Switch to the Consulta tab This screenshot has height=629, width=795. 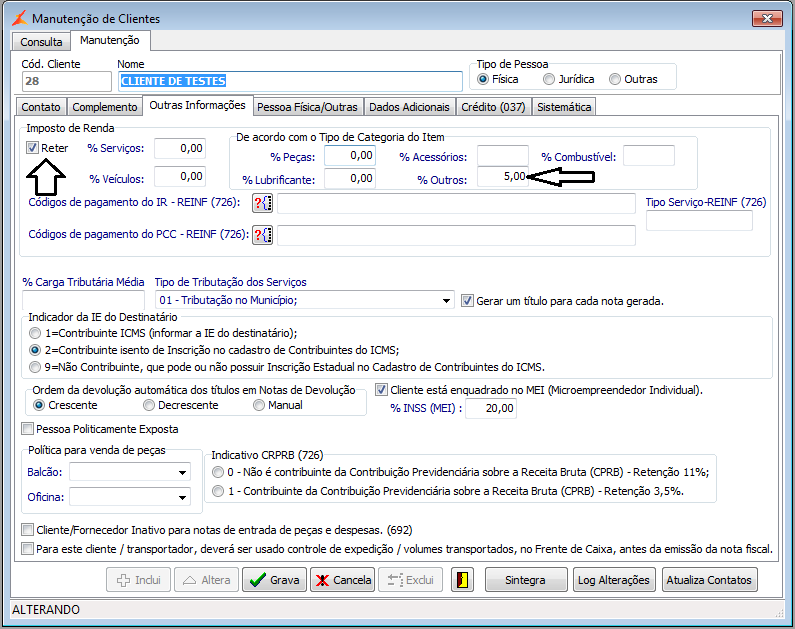[x=41, y=42]
